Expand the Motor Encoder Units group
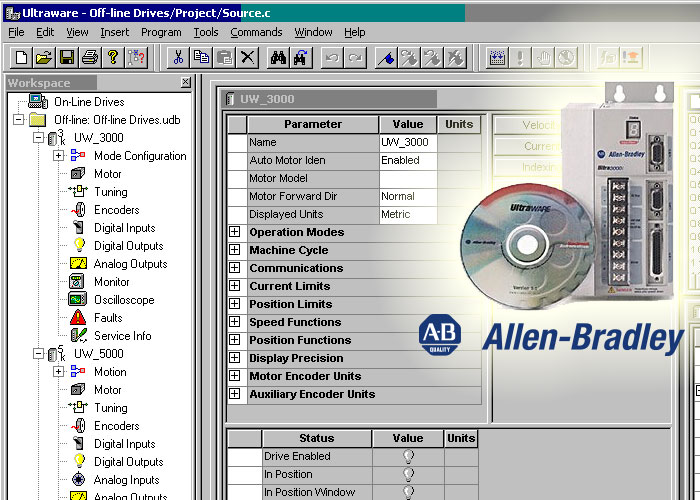Screen dimensions: 700x500 (234, 376)
